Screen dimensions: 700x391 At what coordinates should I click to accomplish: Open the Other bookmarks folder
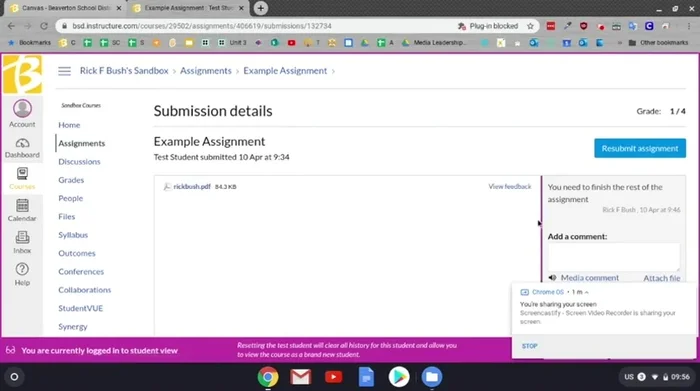coord(658,43)
